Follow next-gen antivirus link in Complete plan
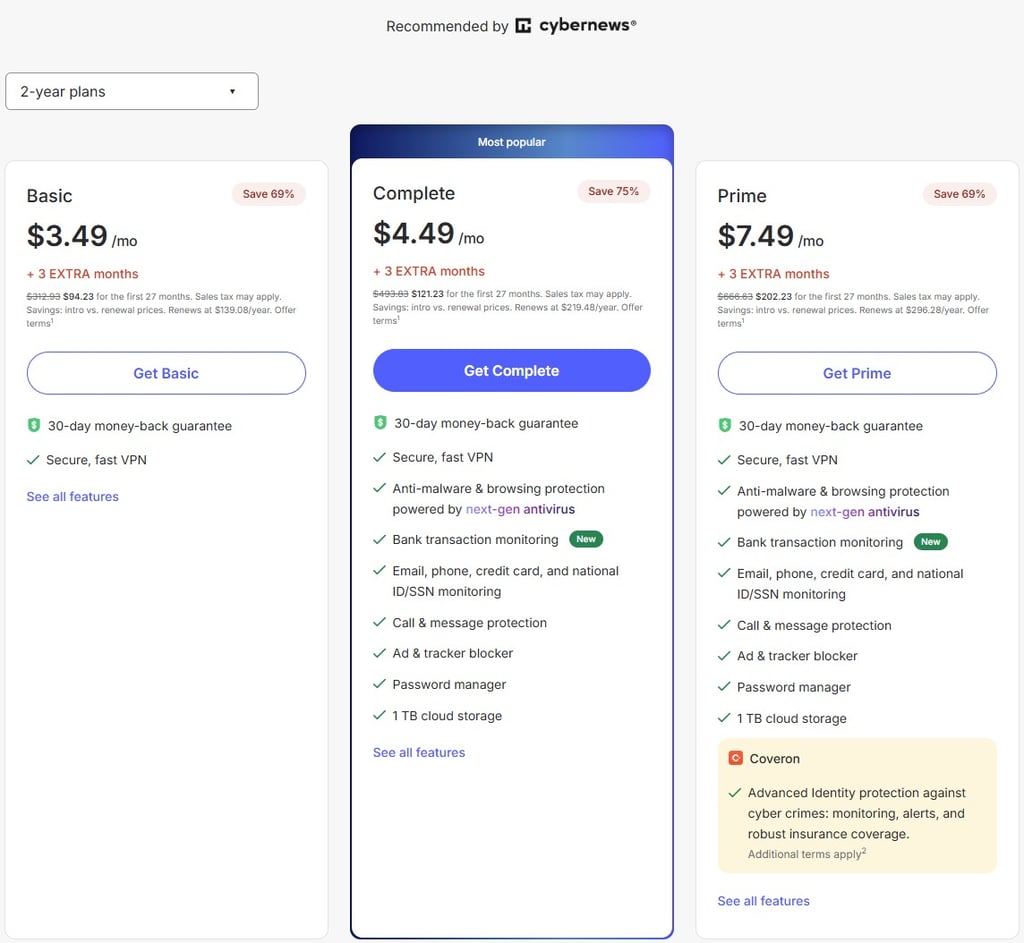1024x943 pixels. [520, 509]
